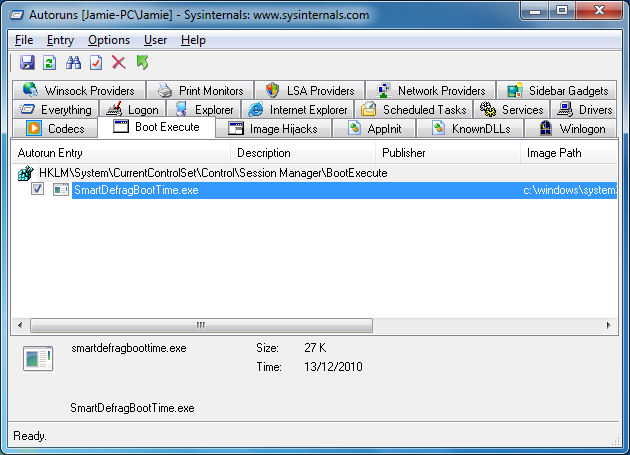Click the red X Delete icon
This screenshot has height=455, width=630.
pyautogui.click(x=119, y=63)
